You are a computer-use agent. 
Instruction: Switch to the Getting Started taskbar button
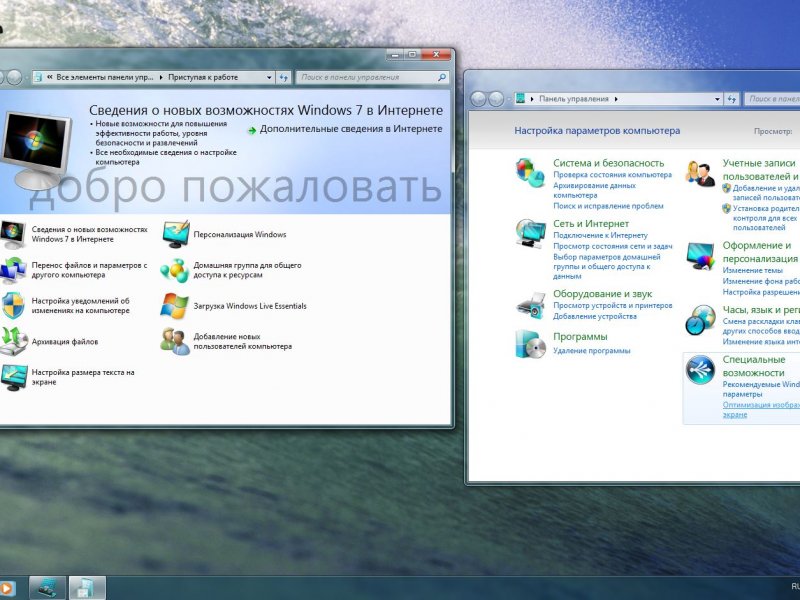point(87,588)
